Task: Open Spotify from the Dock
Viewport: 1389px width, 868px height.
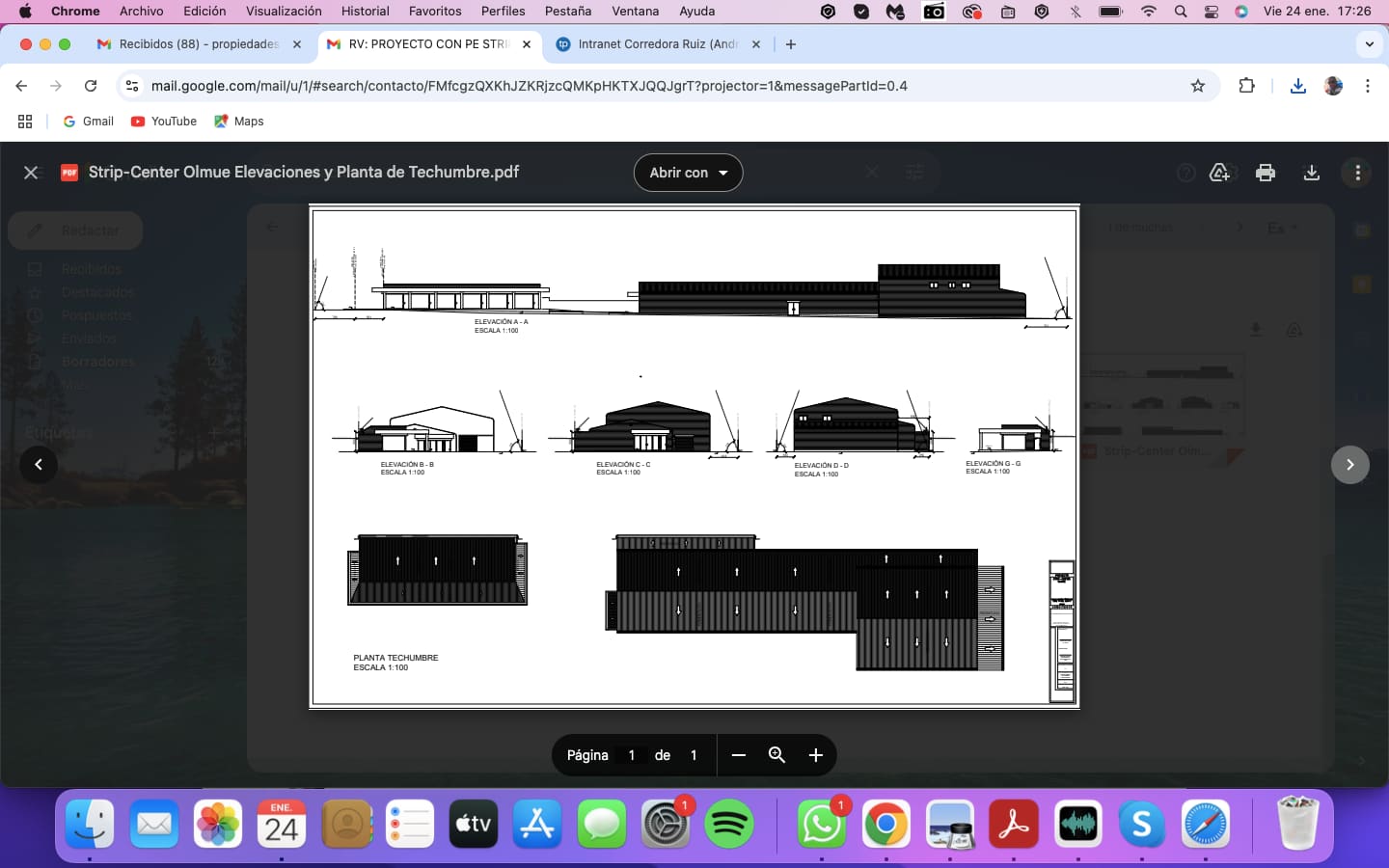Action: [x=729, y=825]
